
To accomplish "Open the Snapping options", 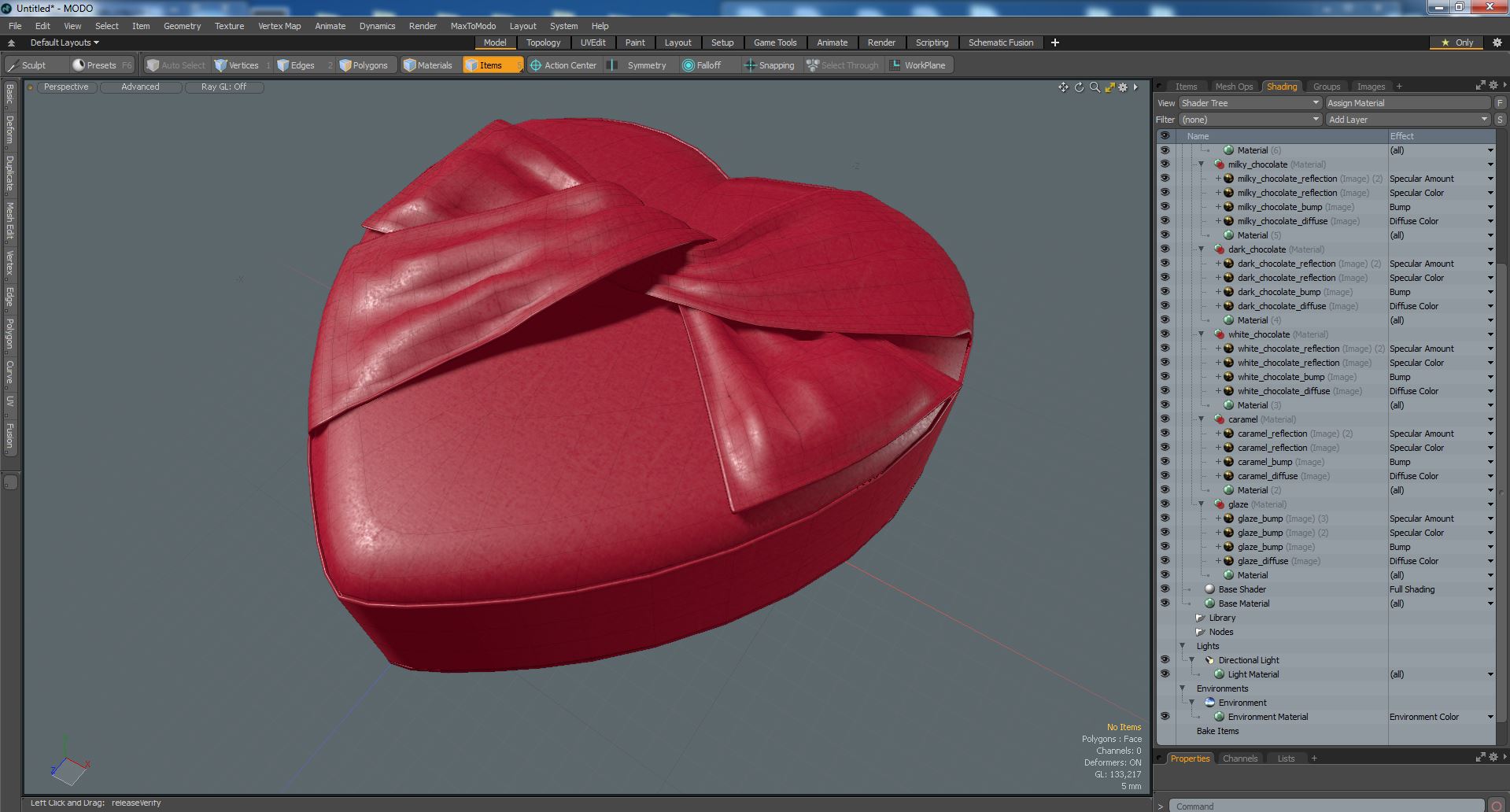I will pos(770,65).
